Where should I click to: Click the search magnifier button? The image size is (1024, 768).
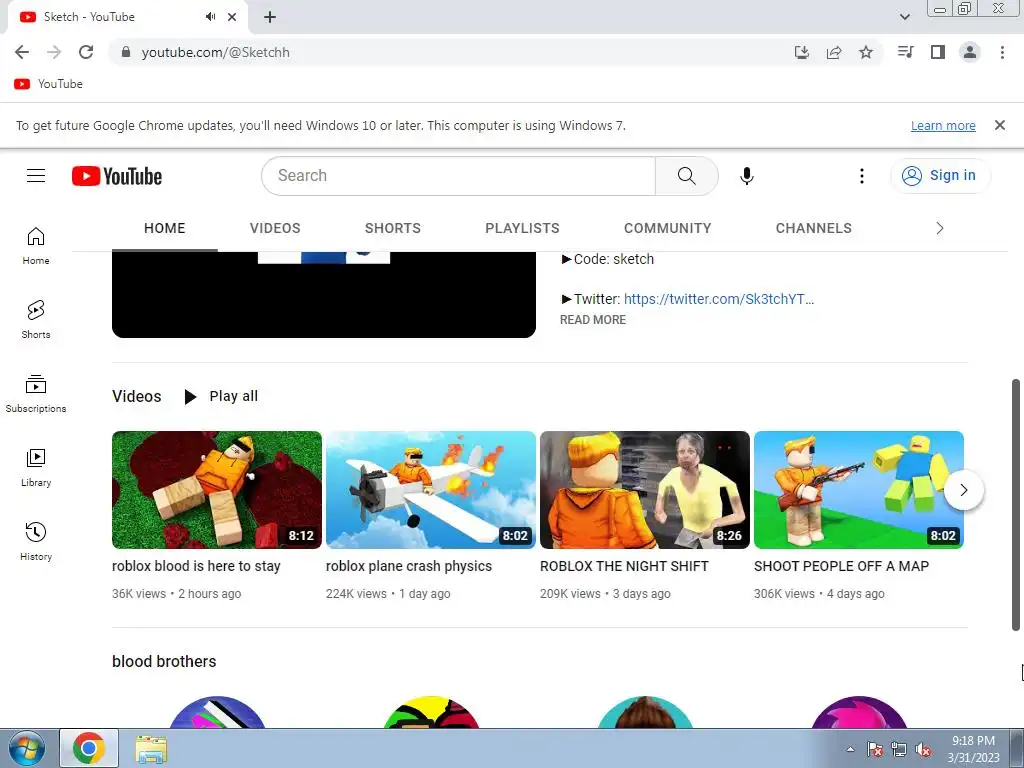[x=686, y=176]
